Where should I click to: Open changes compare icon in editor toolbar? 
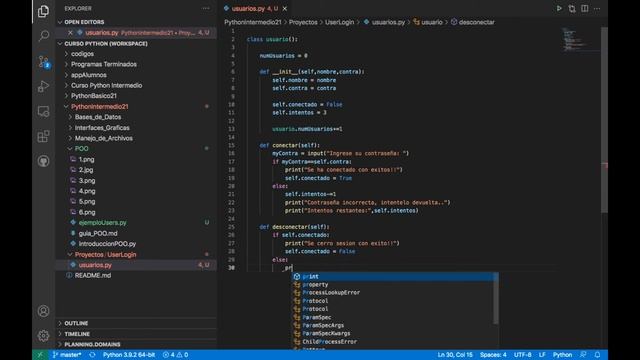coord(572,9)
